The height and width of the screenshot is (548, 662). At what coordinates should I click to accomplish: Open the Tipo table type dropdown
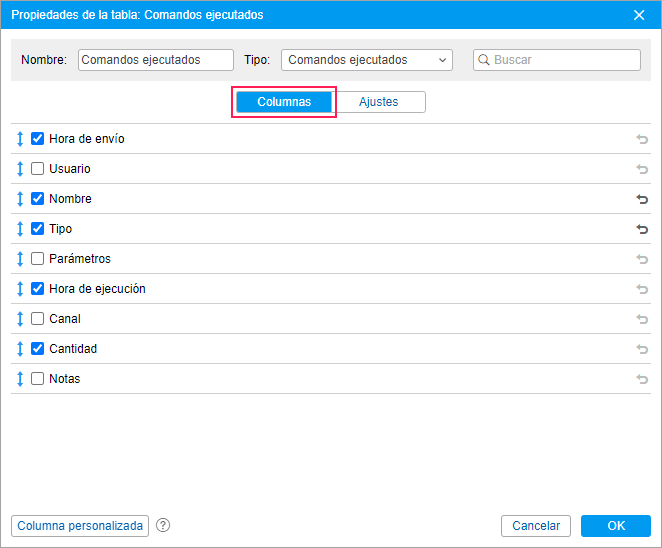[x=367, y=60]
